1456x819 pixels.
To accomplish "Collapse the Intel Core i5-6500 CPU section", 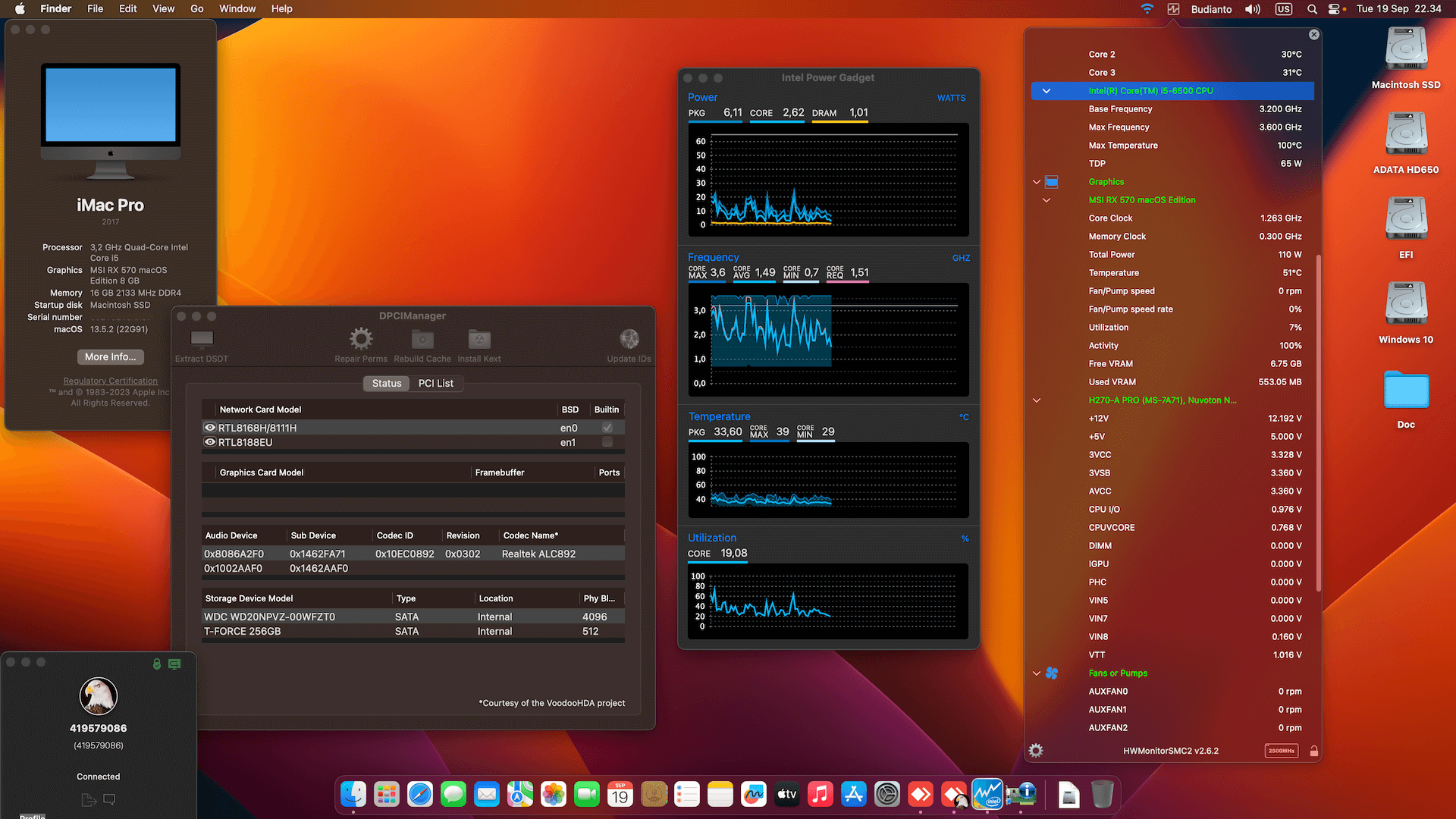I will [1046, 90].
